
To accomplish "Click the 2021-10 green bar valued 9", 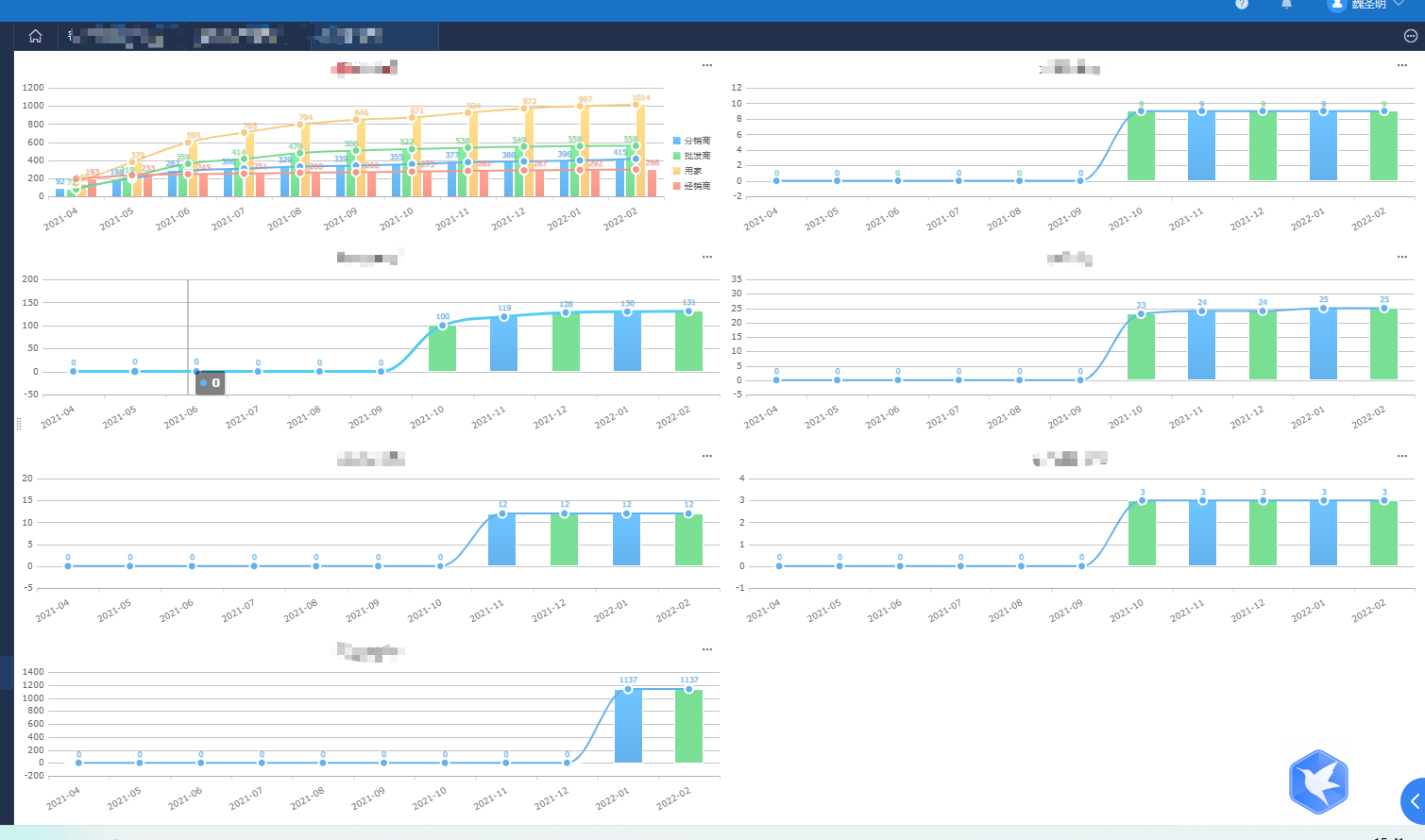I will tap(1141, 146).
